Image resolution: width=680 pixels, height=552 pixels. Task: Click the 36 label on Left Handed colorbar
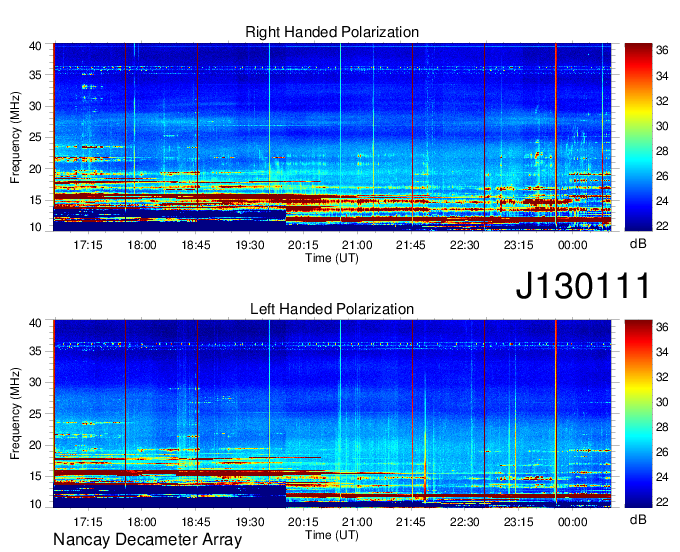pyautogui.click(x=662, y=327)
